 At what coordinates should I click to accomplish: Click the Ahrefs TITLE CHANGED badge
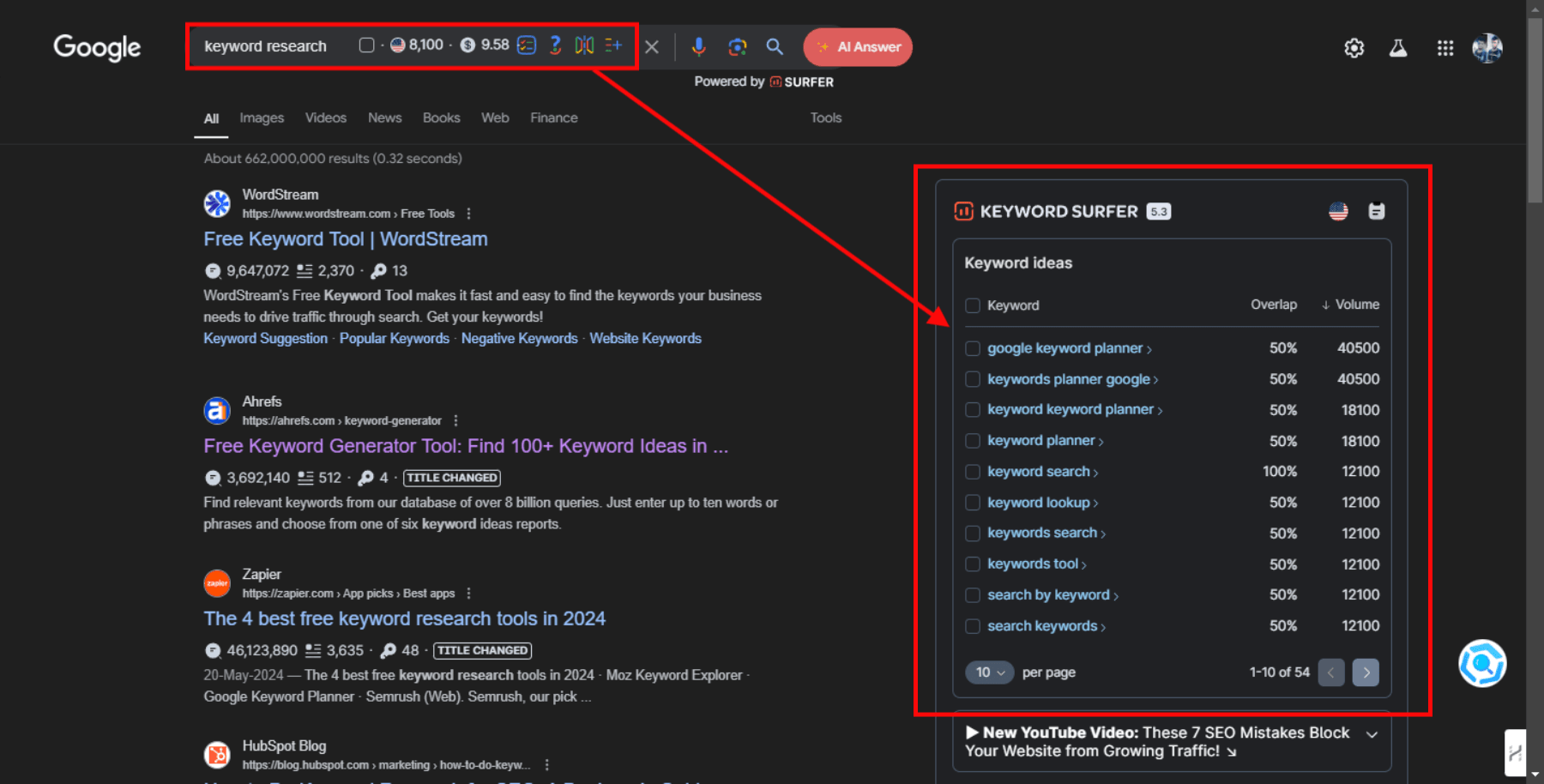click(x=452, y=478)
